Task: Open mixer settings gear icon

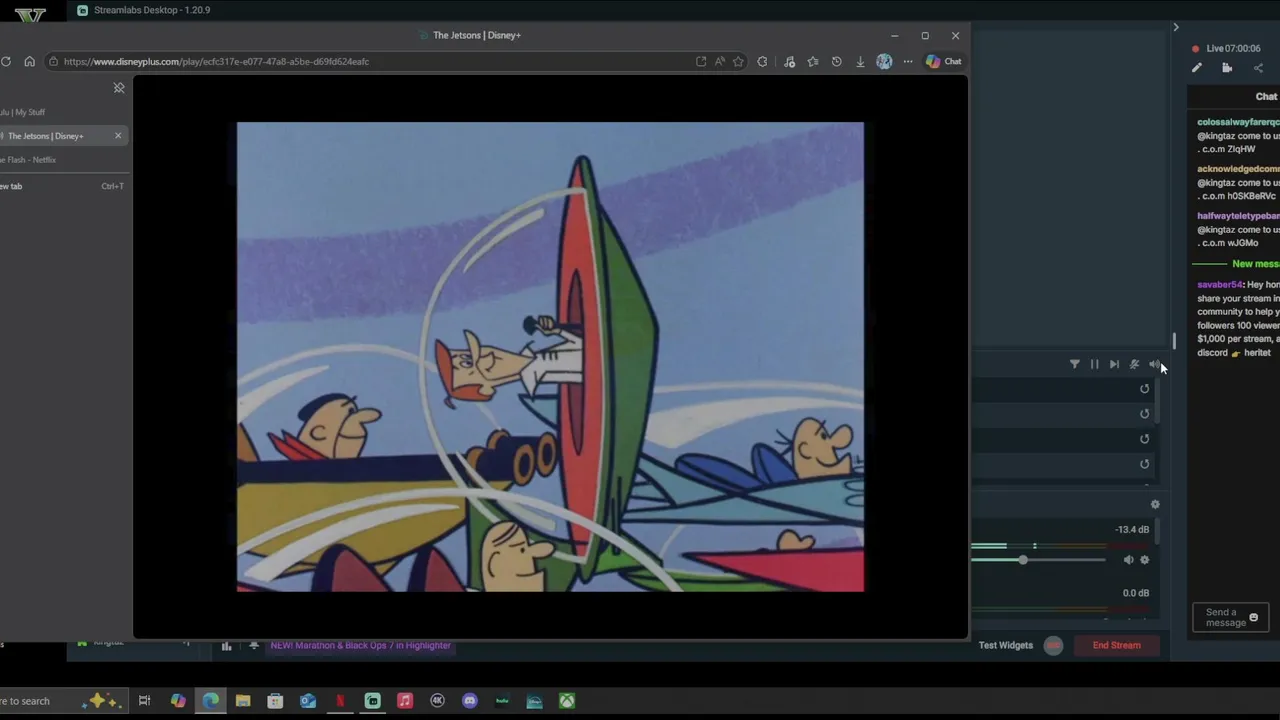Action: [1155, 505]
